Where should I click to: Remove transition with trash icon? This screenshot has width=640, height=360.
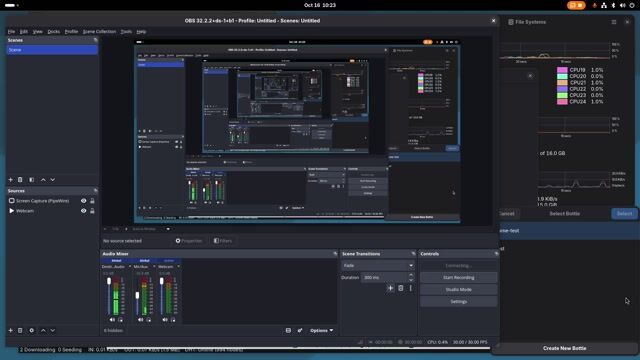point(401,288)
